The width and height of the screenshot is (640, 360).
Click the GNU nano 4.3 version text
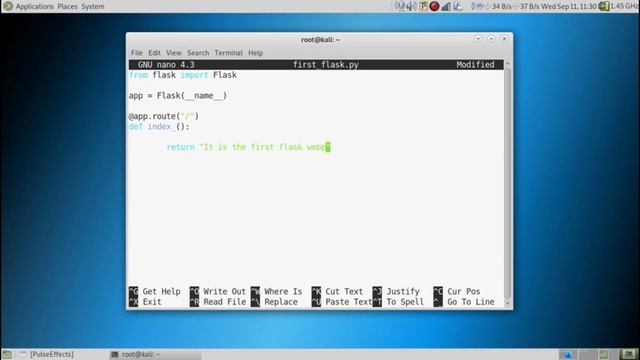pyautogui.click(x=166, y=64)
